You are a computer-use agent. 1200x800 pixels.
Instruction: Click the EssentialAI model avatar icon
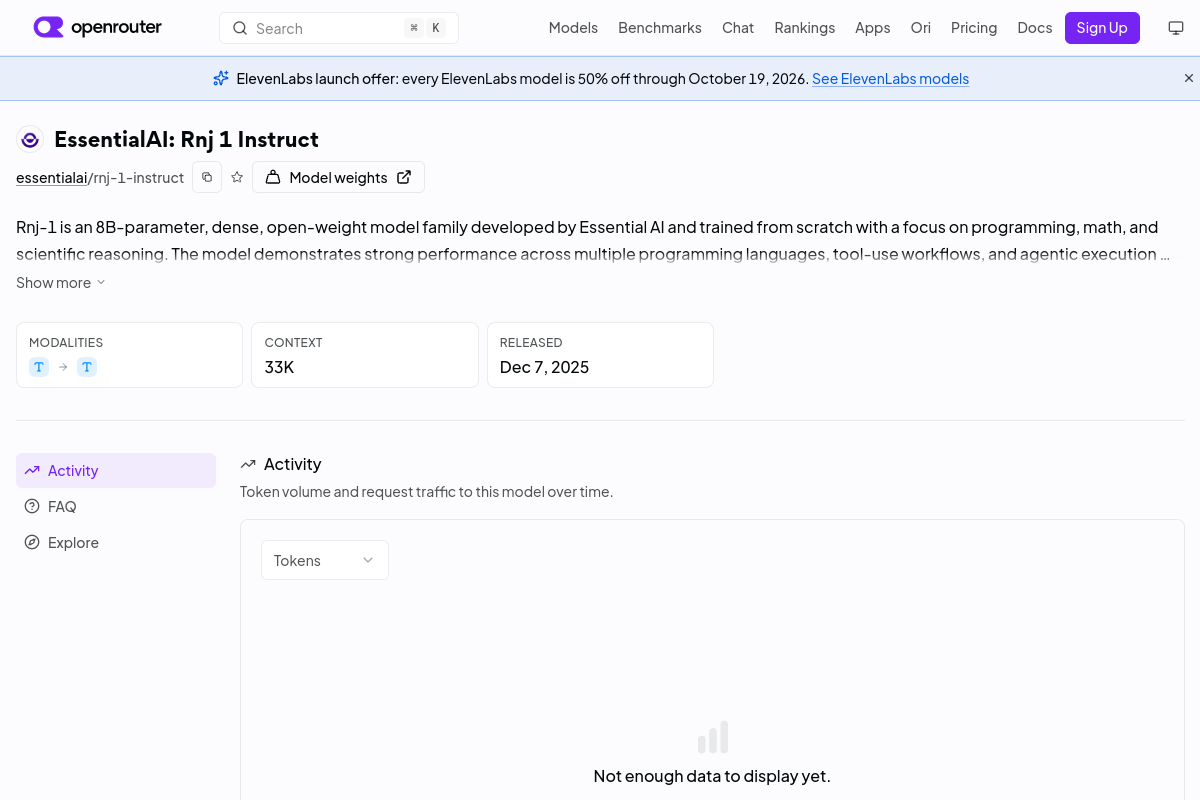30,139
